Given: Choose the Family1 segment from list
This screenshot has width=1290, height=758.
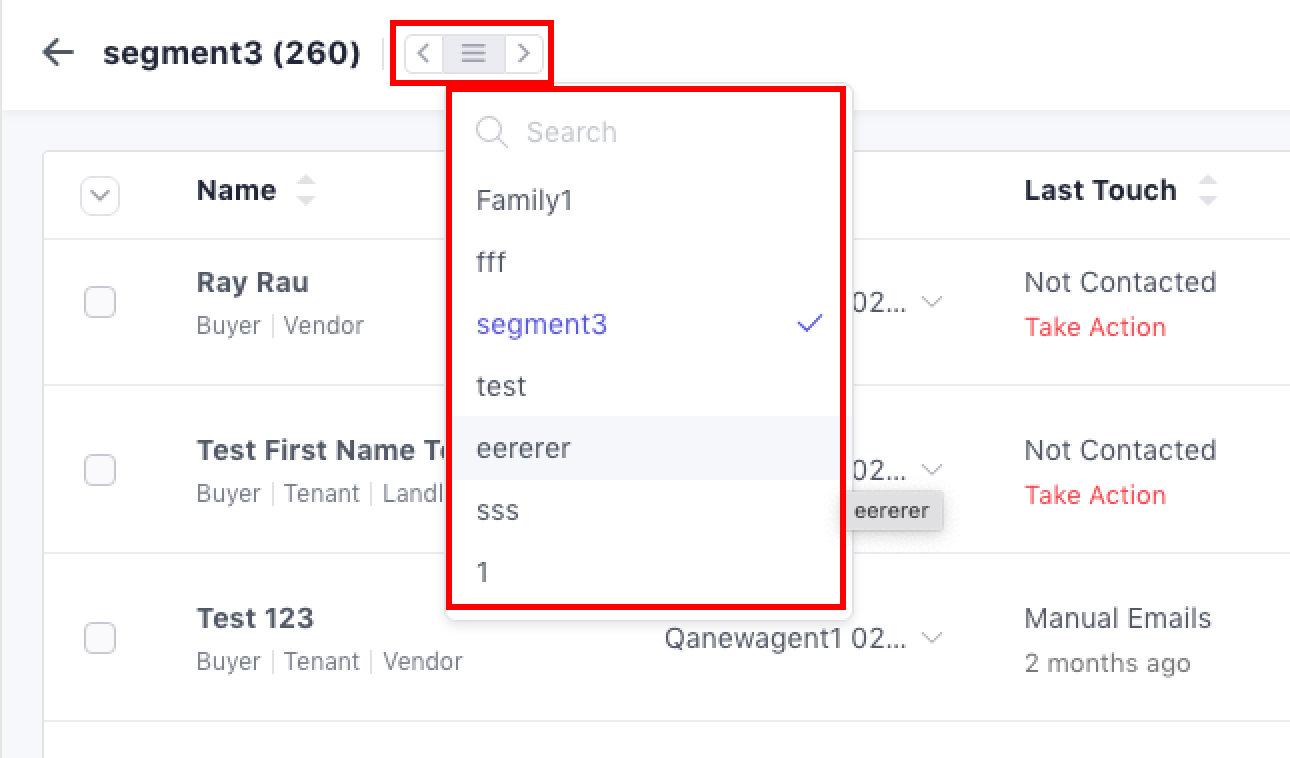Looking at the screenshot, I should pos(524,201).
